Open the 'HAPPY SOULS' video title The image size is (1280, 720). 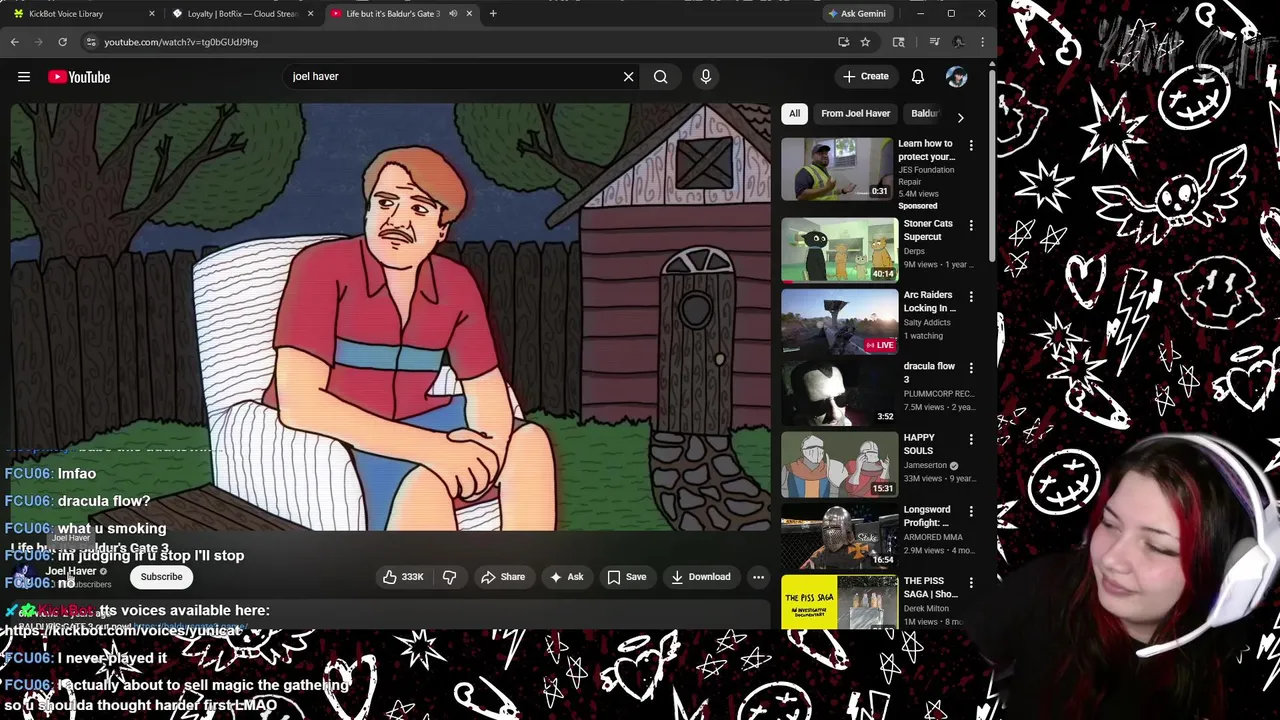(920, 444)
